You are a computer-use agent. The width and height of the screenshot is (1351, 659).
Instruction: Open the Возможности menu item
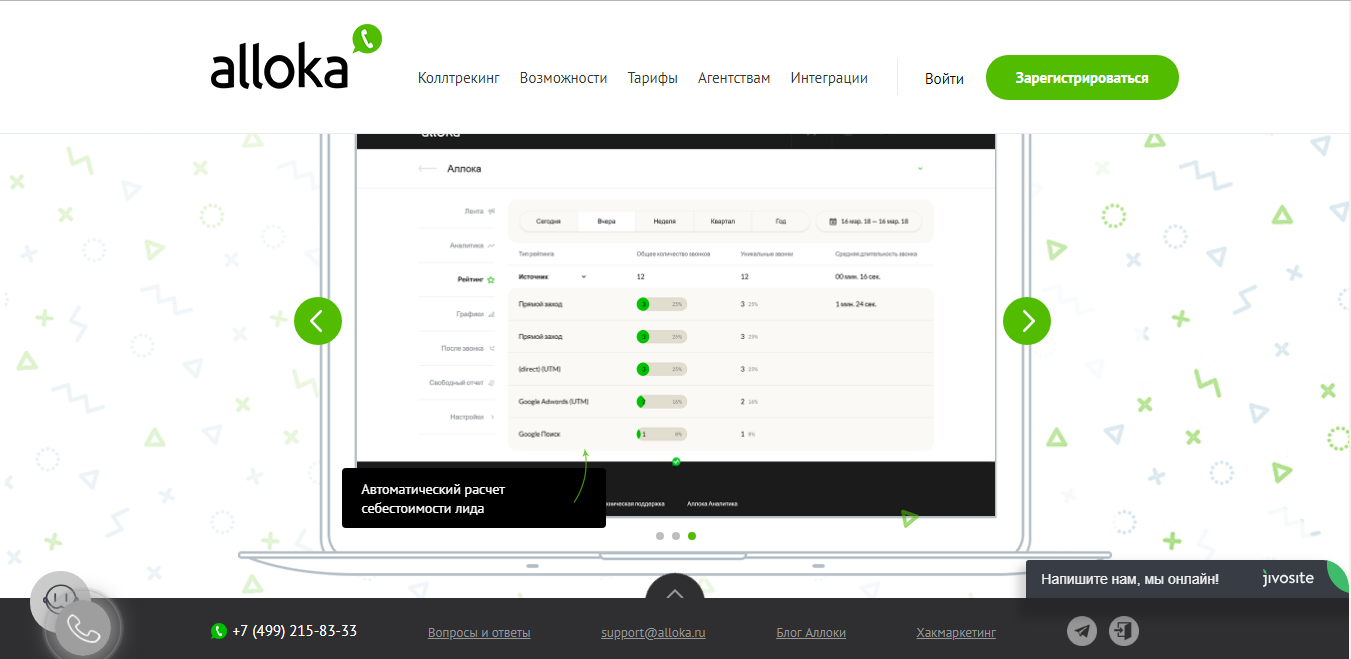[564, 78]
